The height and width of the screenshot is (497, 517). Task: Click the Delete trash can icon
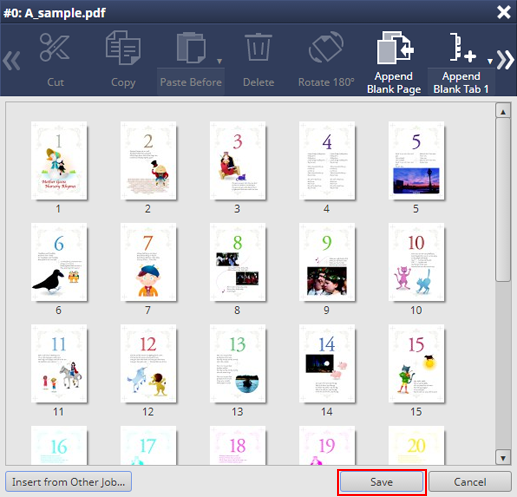(258, 47)
